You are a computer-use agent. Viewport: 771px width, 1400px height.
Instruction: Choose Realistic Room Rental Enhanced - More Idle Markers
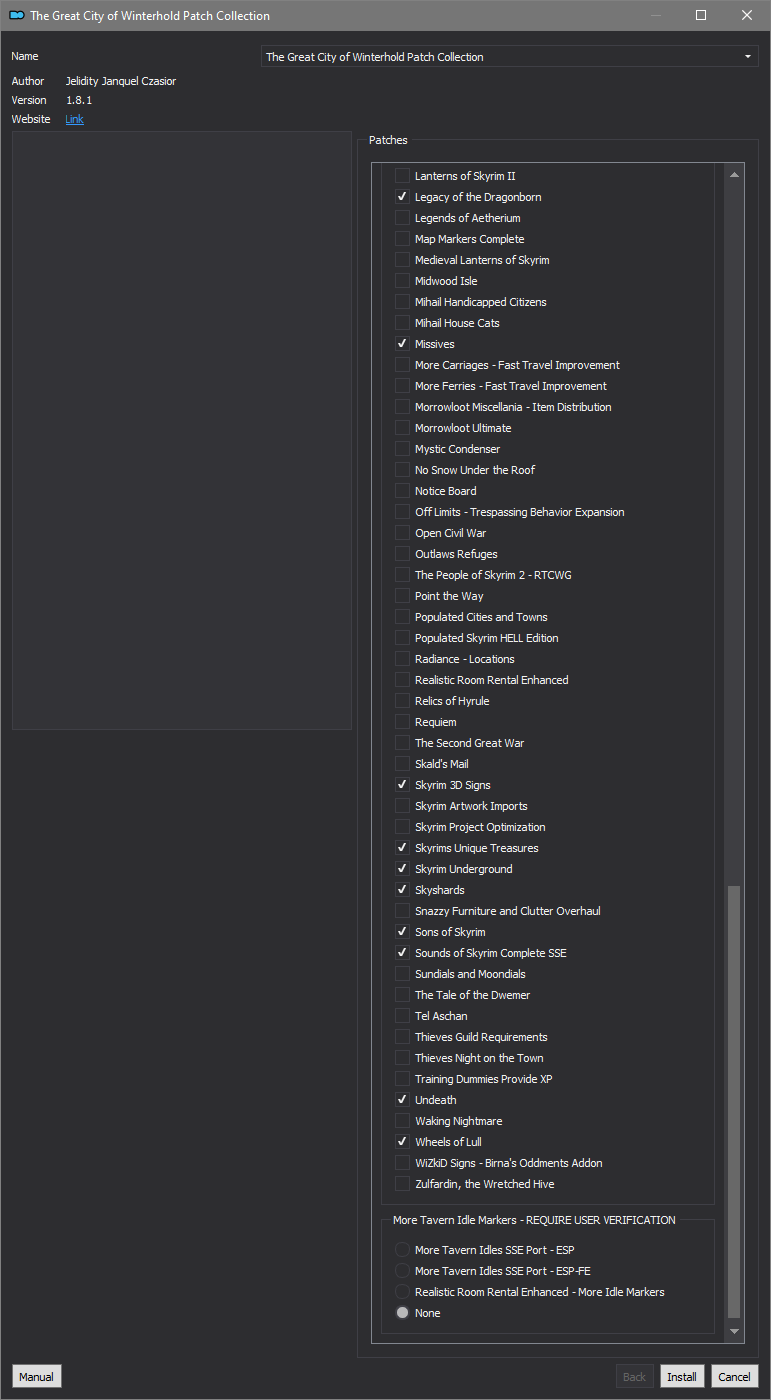point(402,1292)
